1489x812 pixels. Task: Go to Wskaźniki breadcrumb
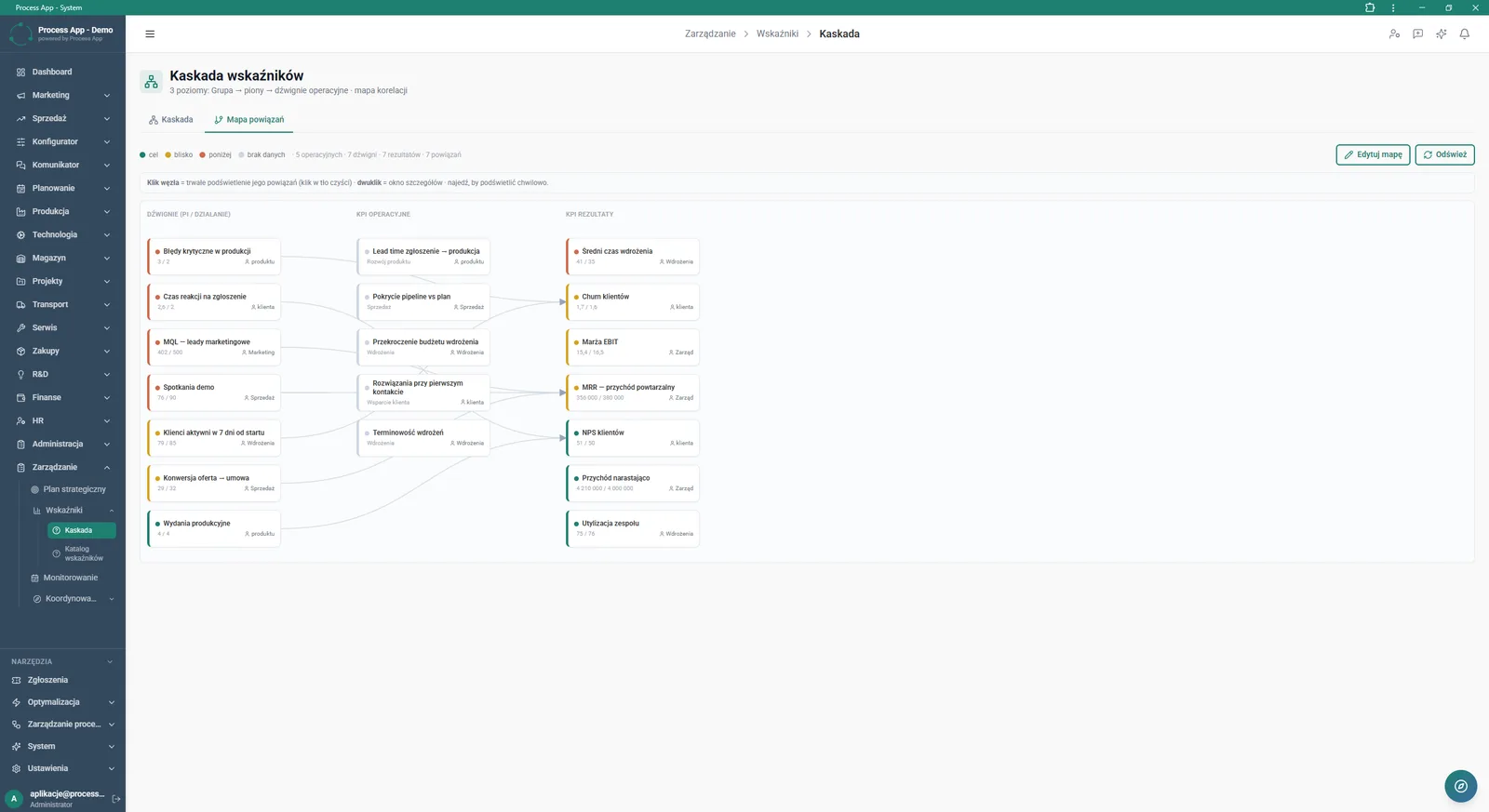point(777,33)
